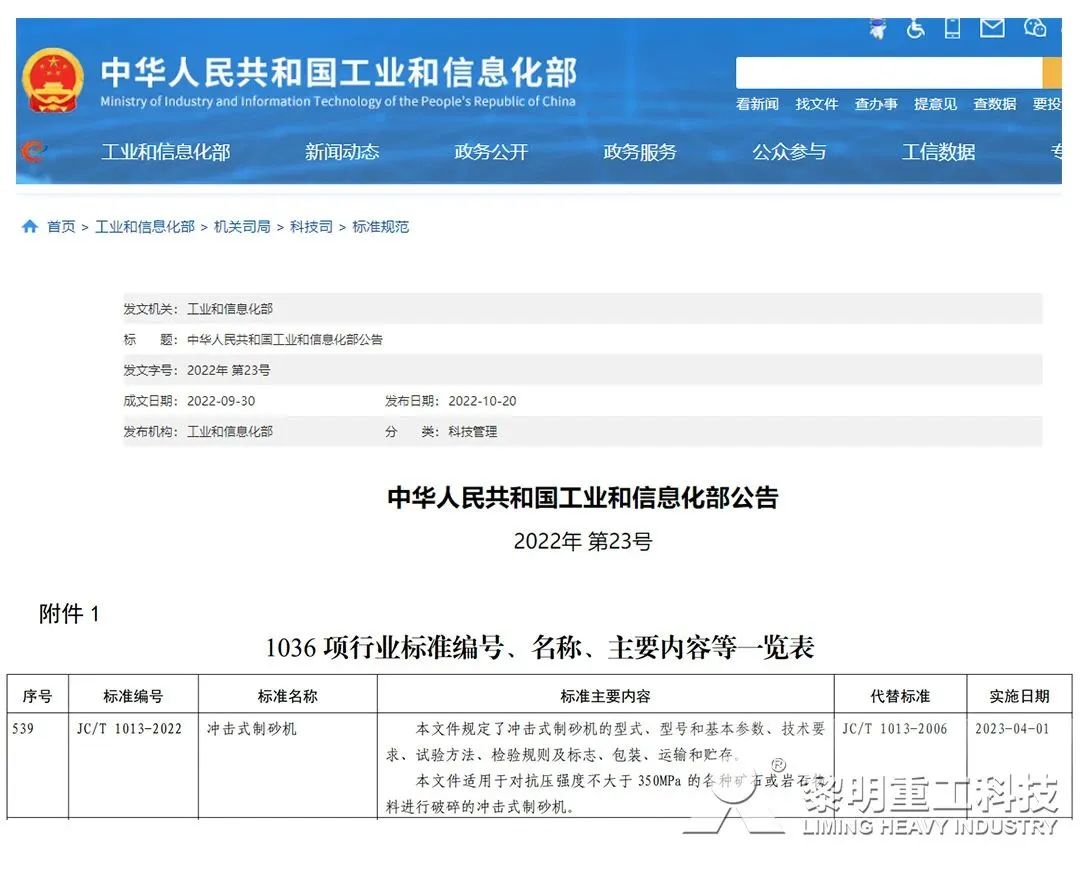Click the home icon in breadcrumb
1080x875 pixels.
30,227
